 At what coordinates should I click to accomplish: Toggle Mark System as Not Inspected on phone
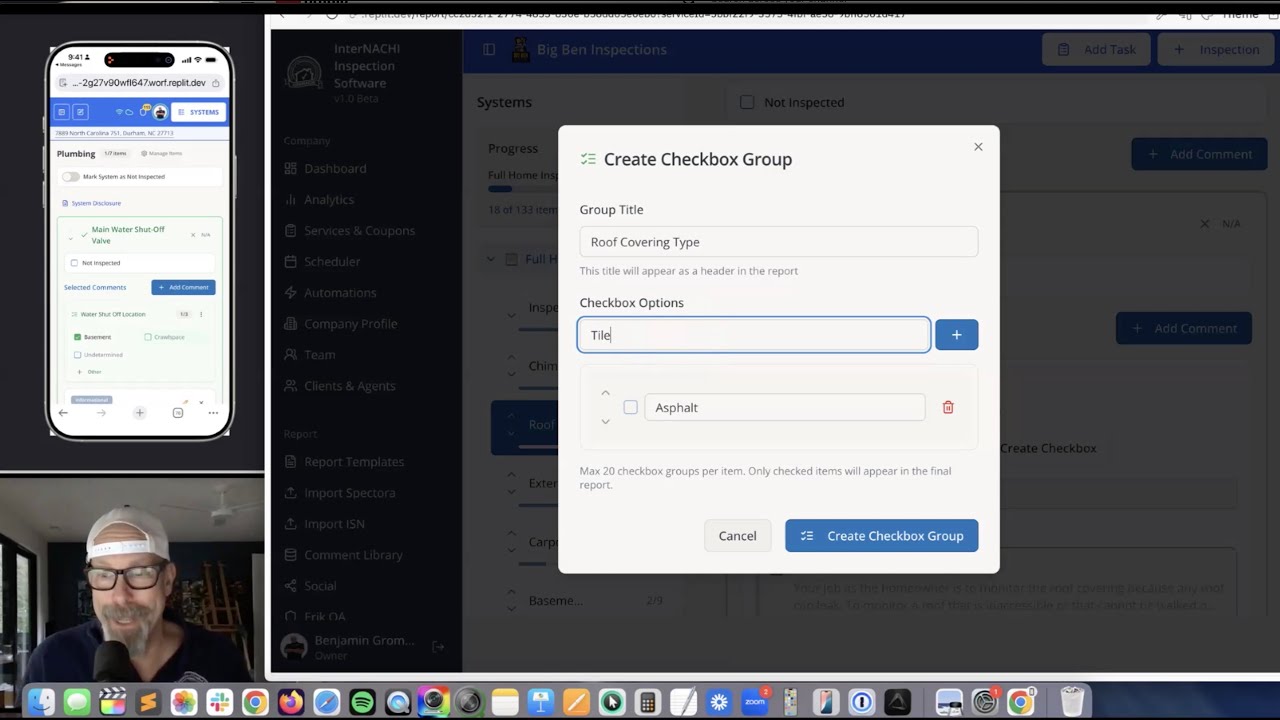(x=71, y=177)
